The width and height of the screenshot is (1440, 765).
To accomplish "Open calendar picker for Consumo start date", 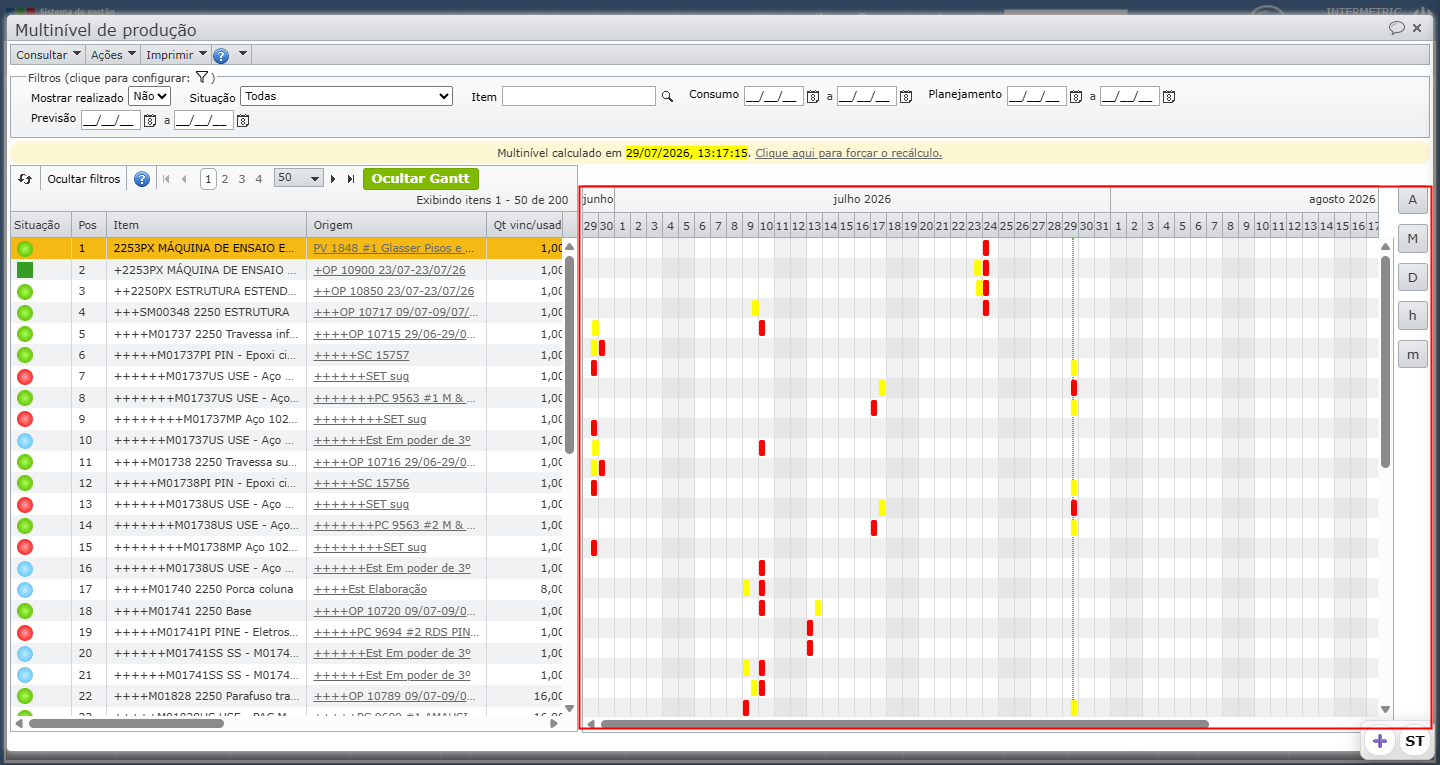I will [813, 97].
